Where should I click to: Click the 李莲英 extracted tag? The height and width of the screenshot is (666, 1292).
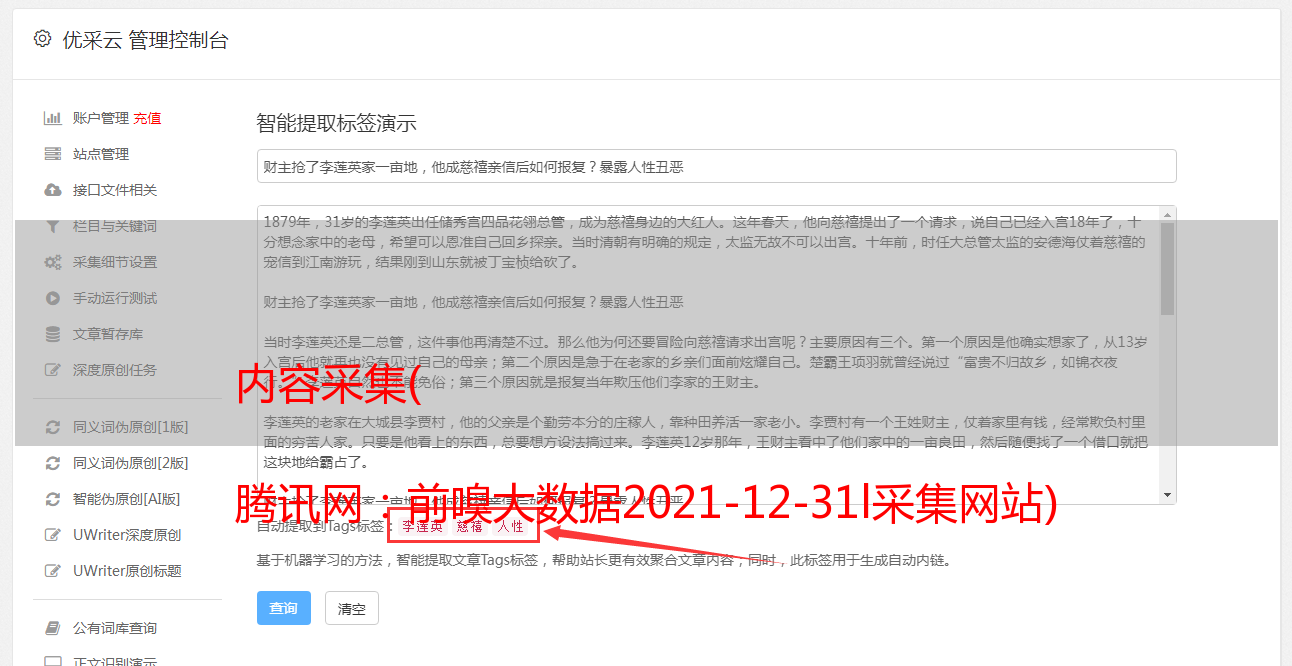[421, 526]
